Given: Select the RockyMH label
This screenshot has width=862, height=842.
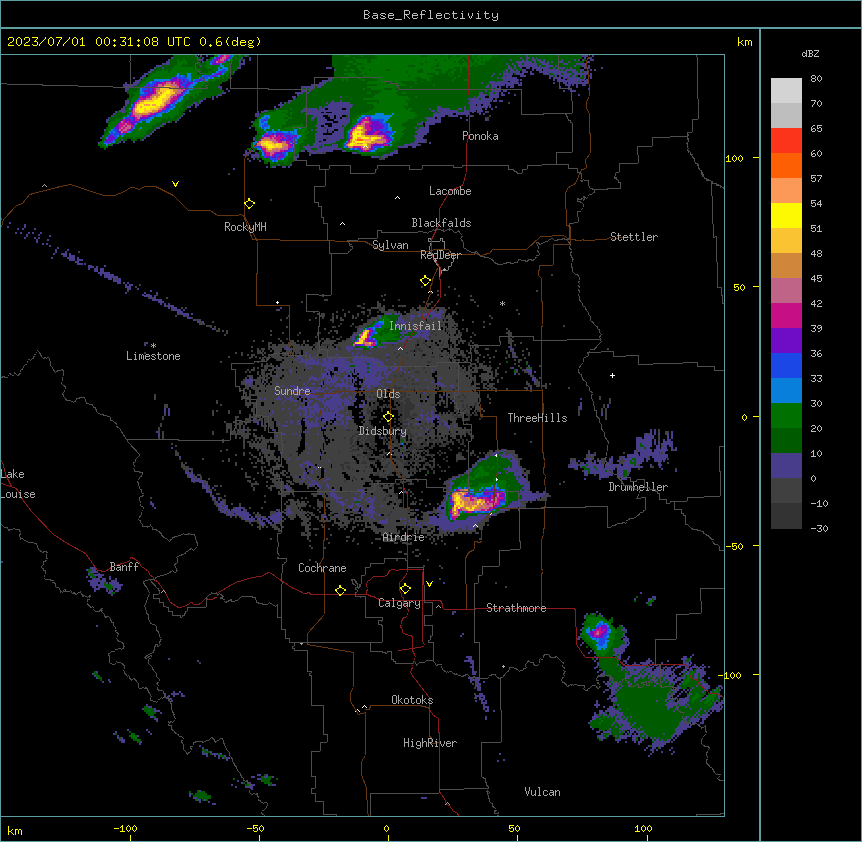Looking at the screenshot, I should pos(245,226).
